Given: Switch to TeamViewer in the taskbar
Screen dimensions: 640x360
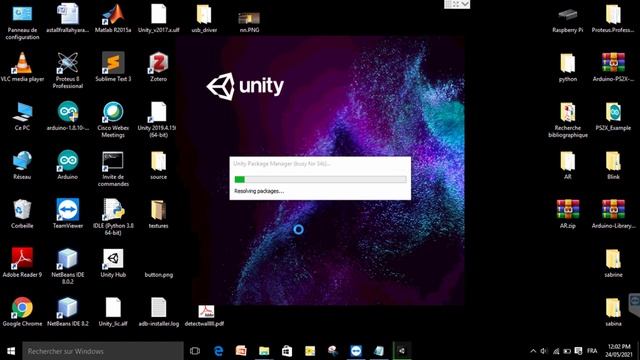Looking at the screenshot, I should click(x=356, y=351).
